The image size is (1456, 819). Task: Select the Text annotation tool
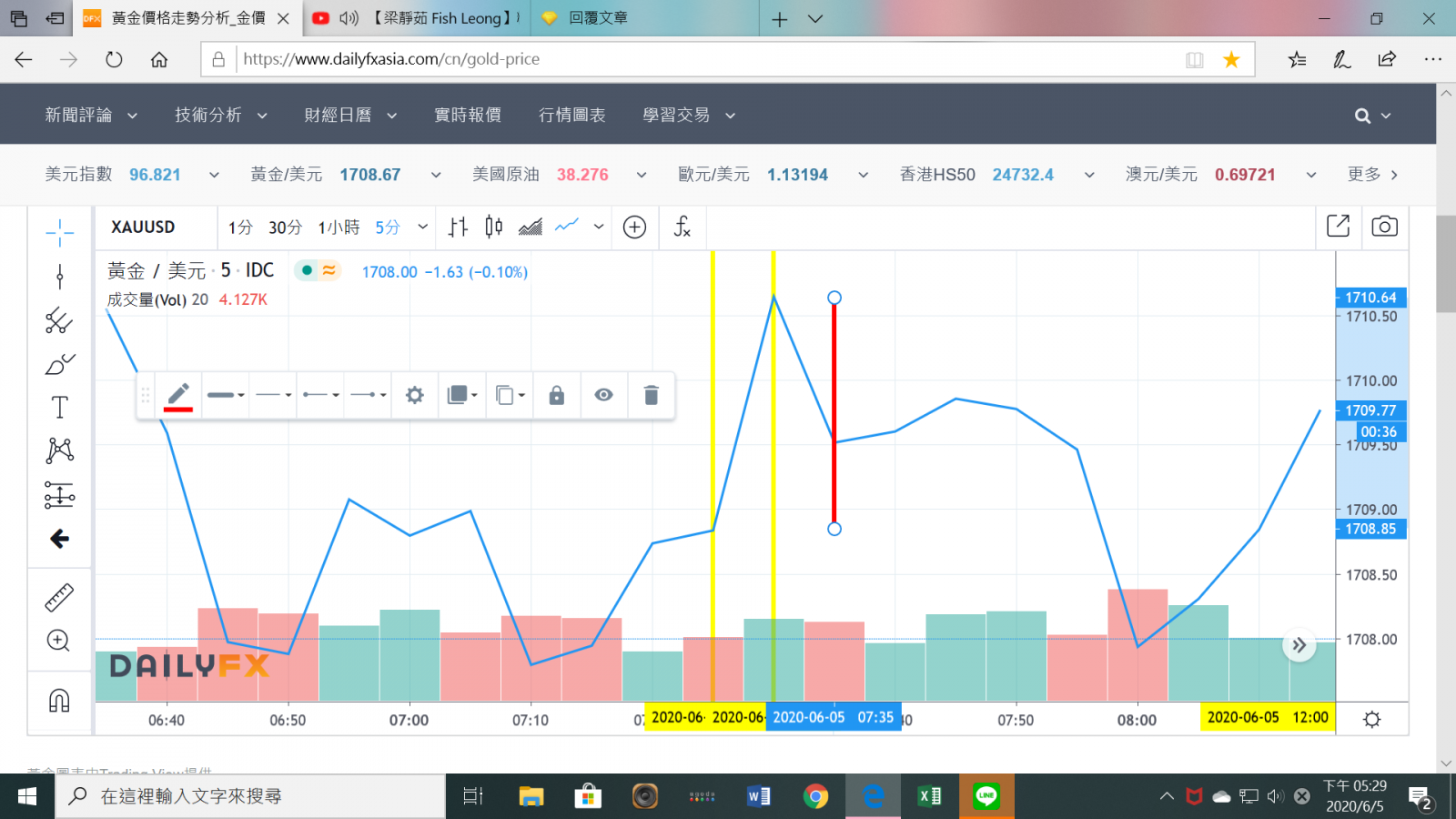(x=59, y=408)
